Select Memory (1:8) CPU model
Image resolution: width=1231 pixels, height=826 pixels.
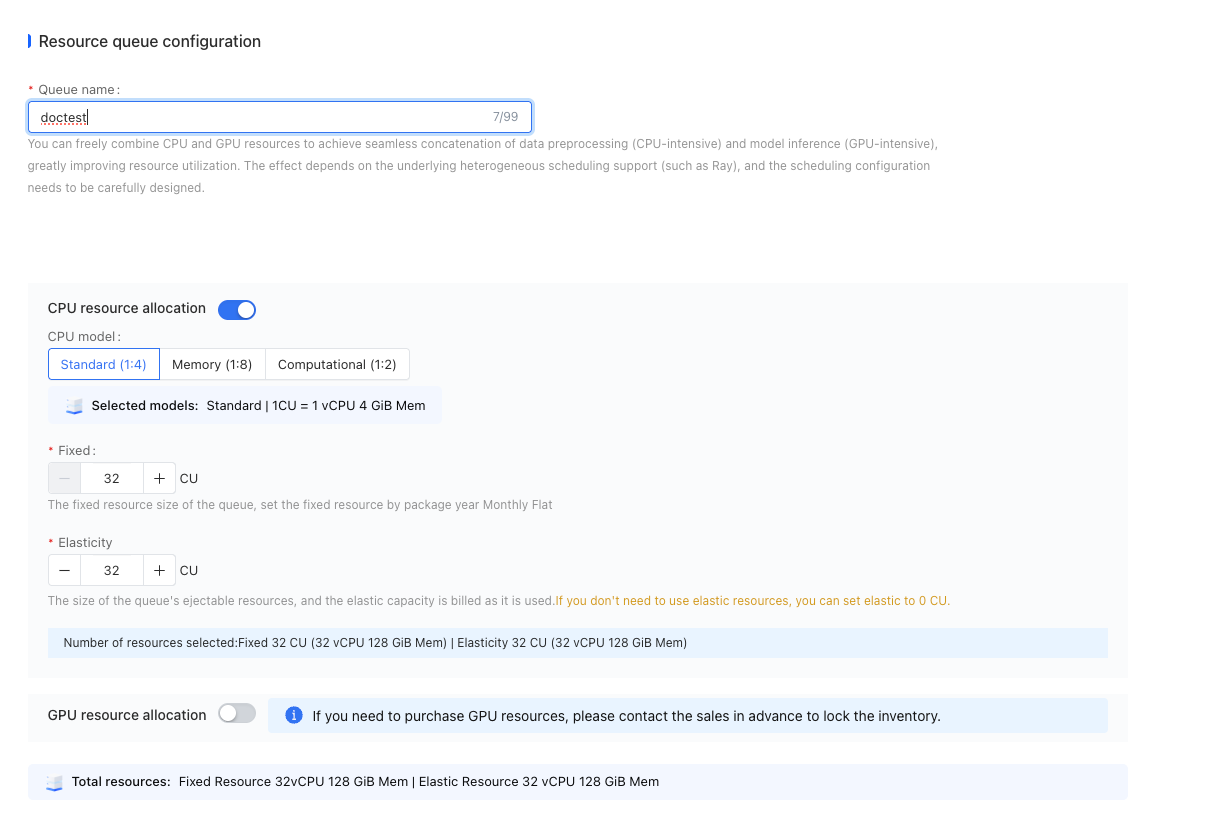click(x=212, y=364)
